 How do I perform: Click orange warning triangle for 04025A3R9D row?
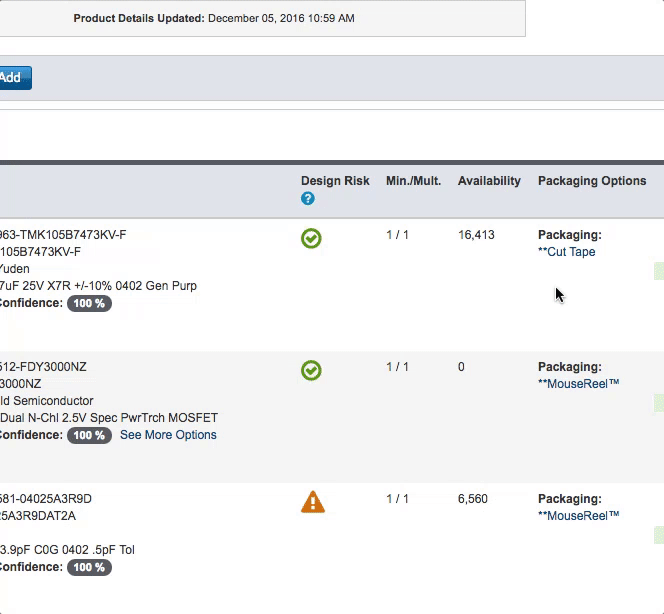(x=312, y=502)
